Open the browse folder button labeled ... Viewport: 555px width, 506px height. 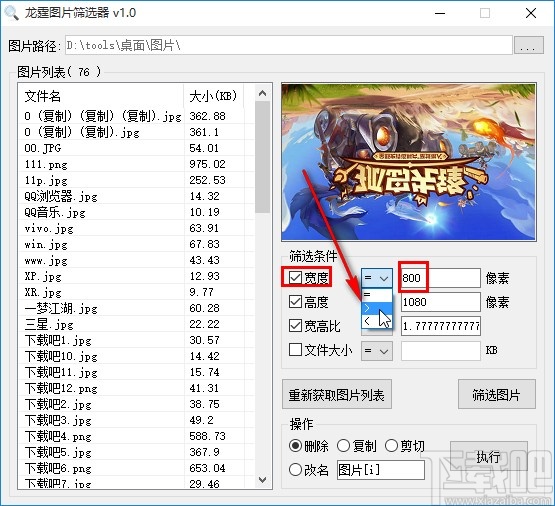click(x=529, y=45)
